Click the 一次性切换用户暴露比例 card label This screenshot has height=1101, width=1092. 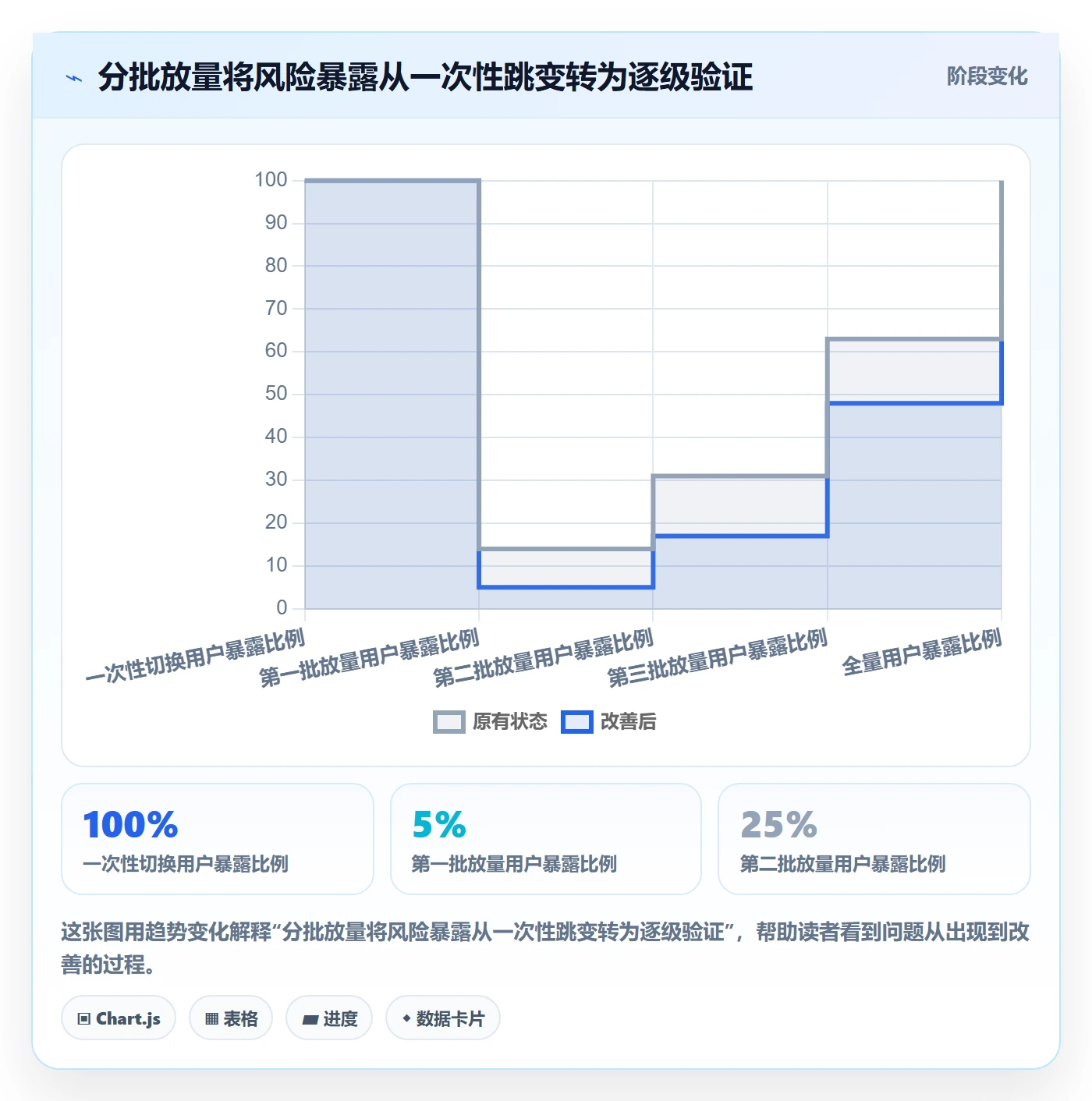click(186, 864)
